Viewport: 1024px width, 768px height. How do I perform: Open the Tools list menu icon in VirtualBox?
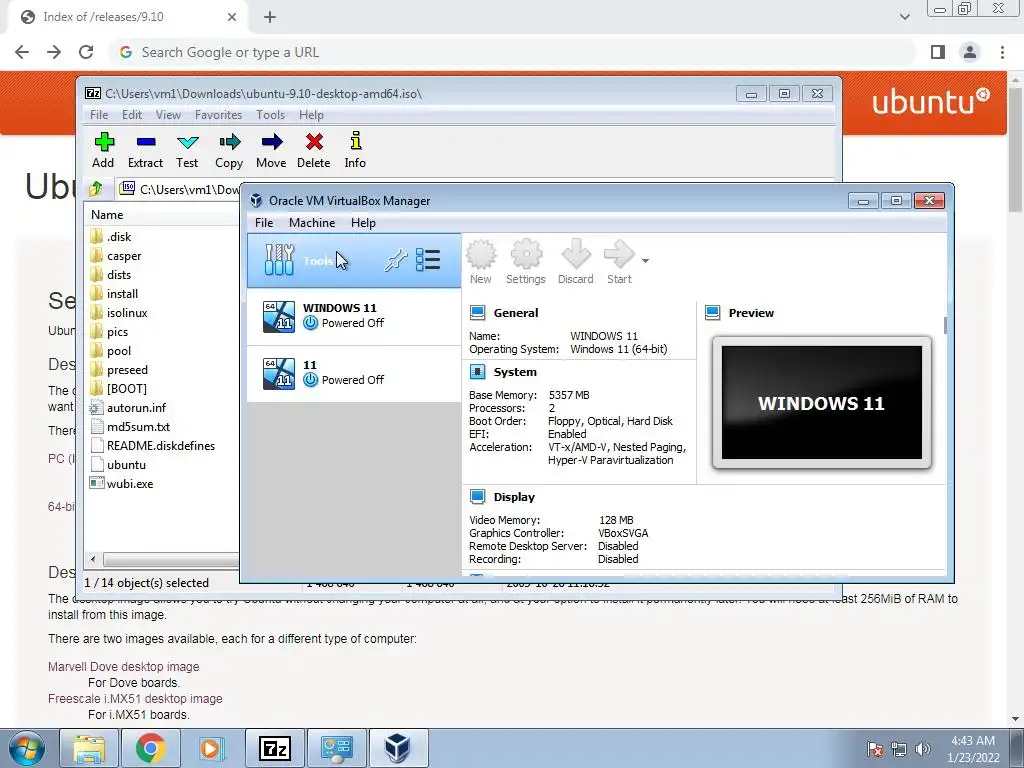[x=428, y=260]
